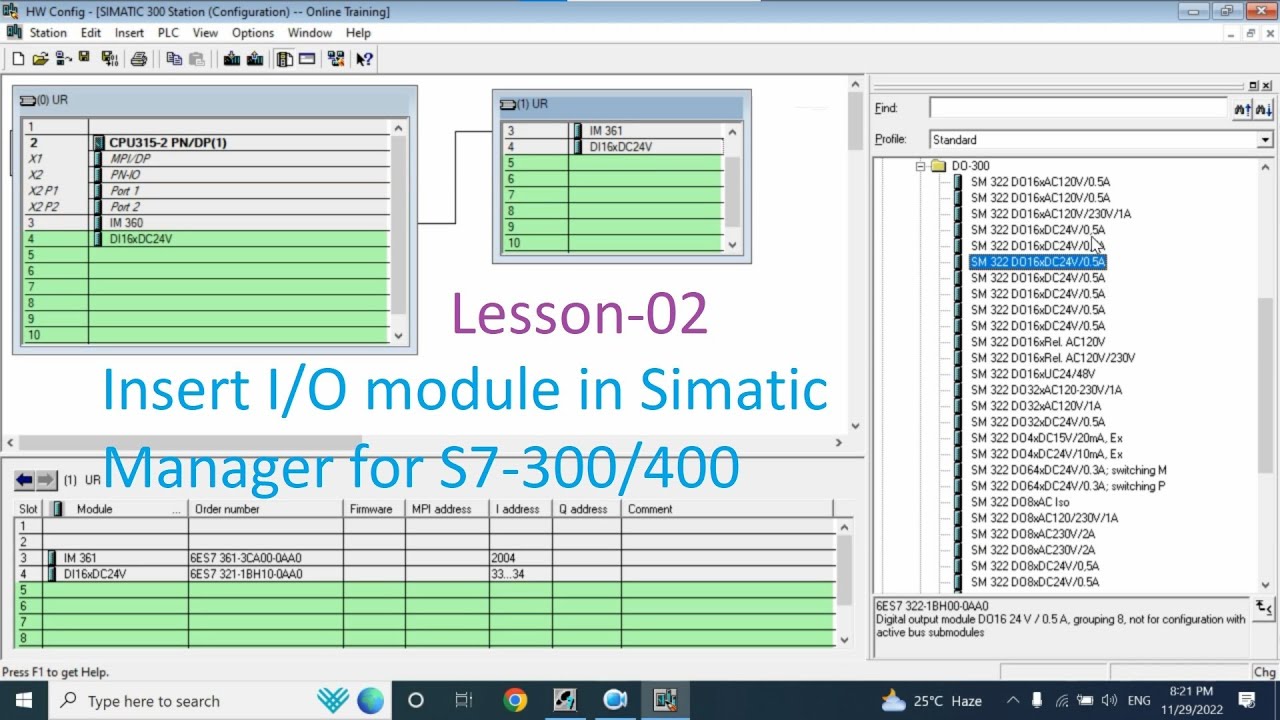Image resolution: width=1280 pixels, height=720 pixels.
Task: Undock the hardware catalog pane
Action: tap(1254, 86)
